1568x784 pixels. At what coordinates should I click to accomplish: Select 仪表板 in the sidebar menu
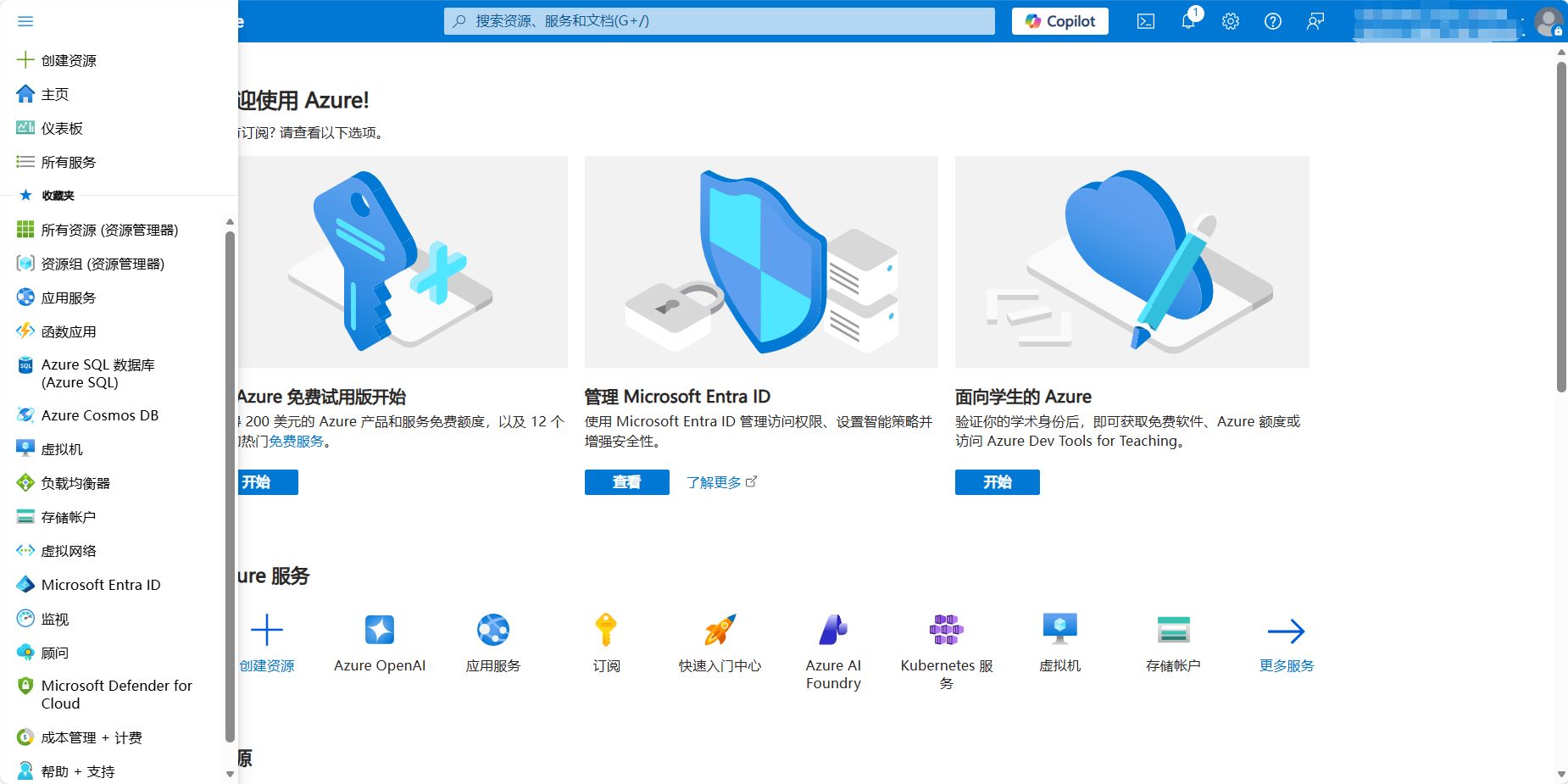tap(62, 128)
